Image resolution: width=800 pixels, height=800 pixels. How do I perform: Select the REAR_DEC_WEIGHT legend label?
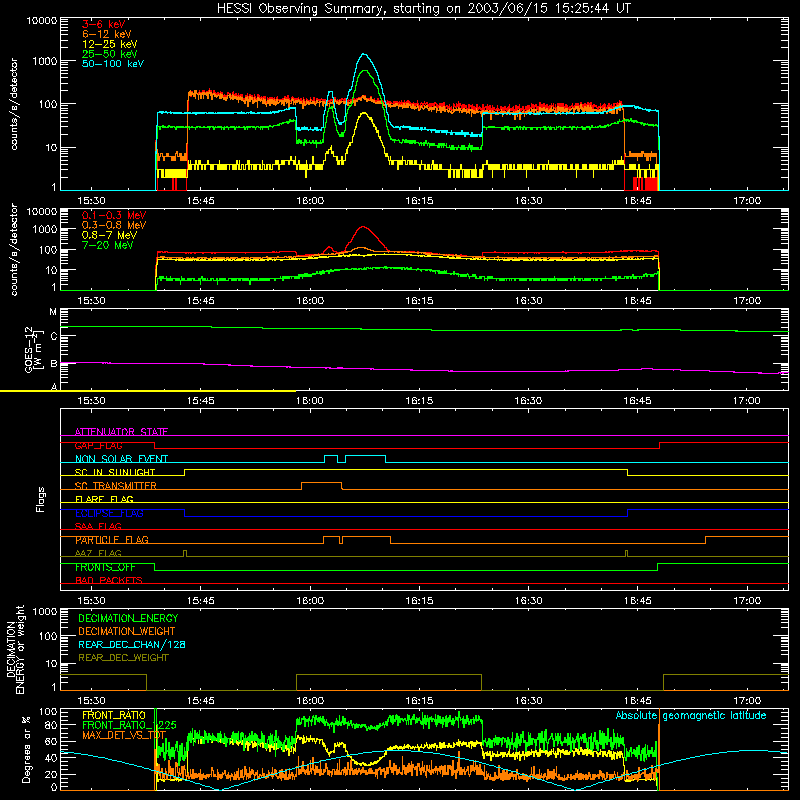[123, 658]
